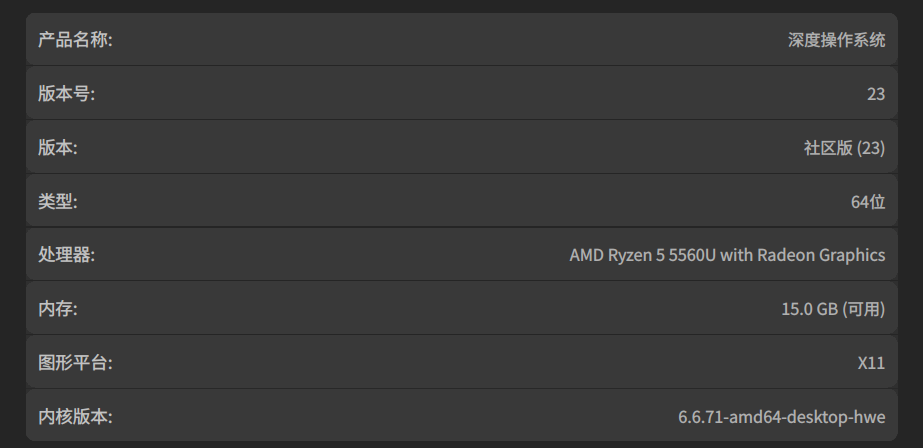The image size is (923, 448).
Task: Select the 6.6.71-amd64-desktop-hwe kernel version text
Action: [781, 417]
